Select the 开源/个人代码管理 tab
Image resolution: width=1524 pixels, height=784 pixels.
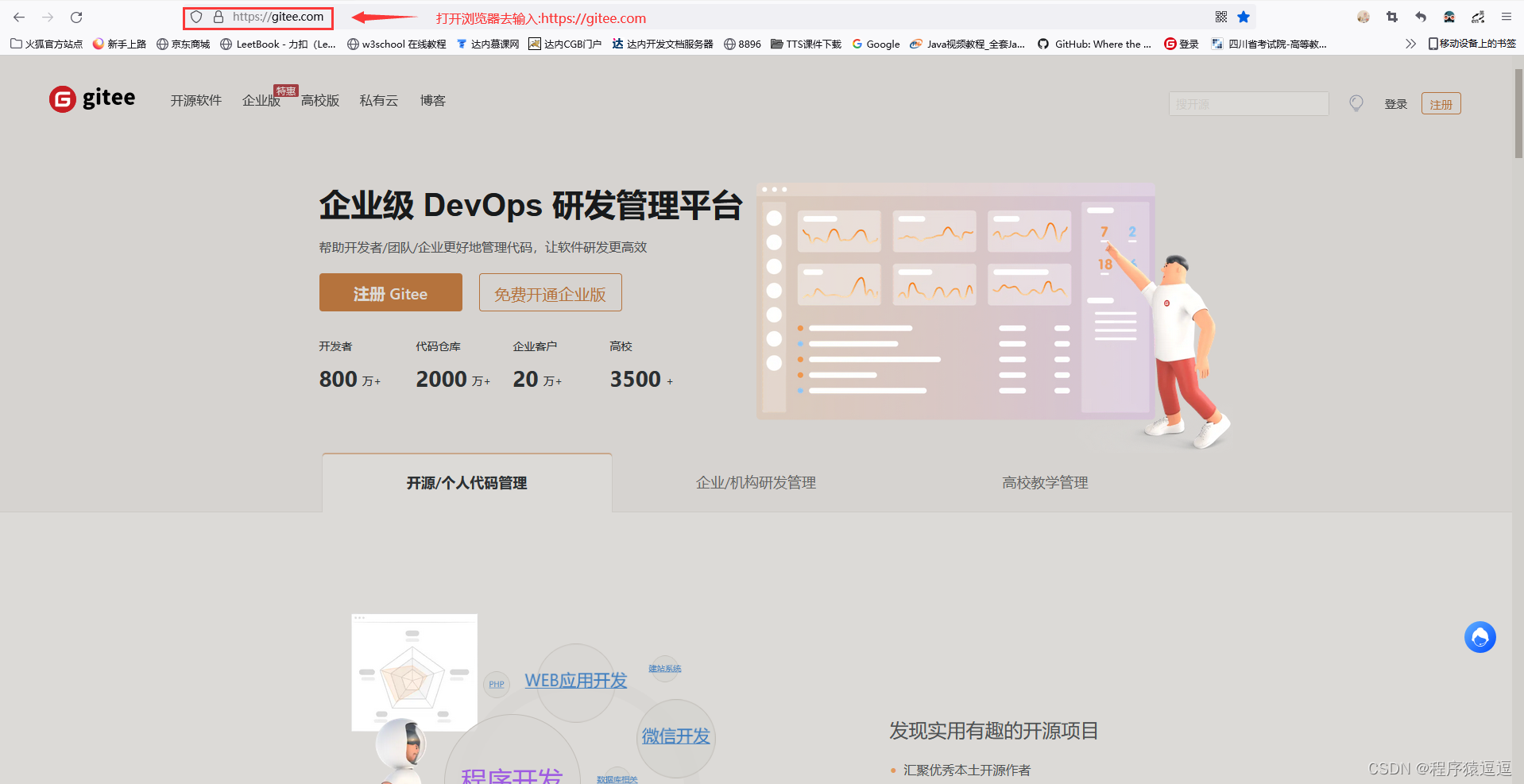[x=466, y=482]
